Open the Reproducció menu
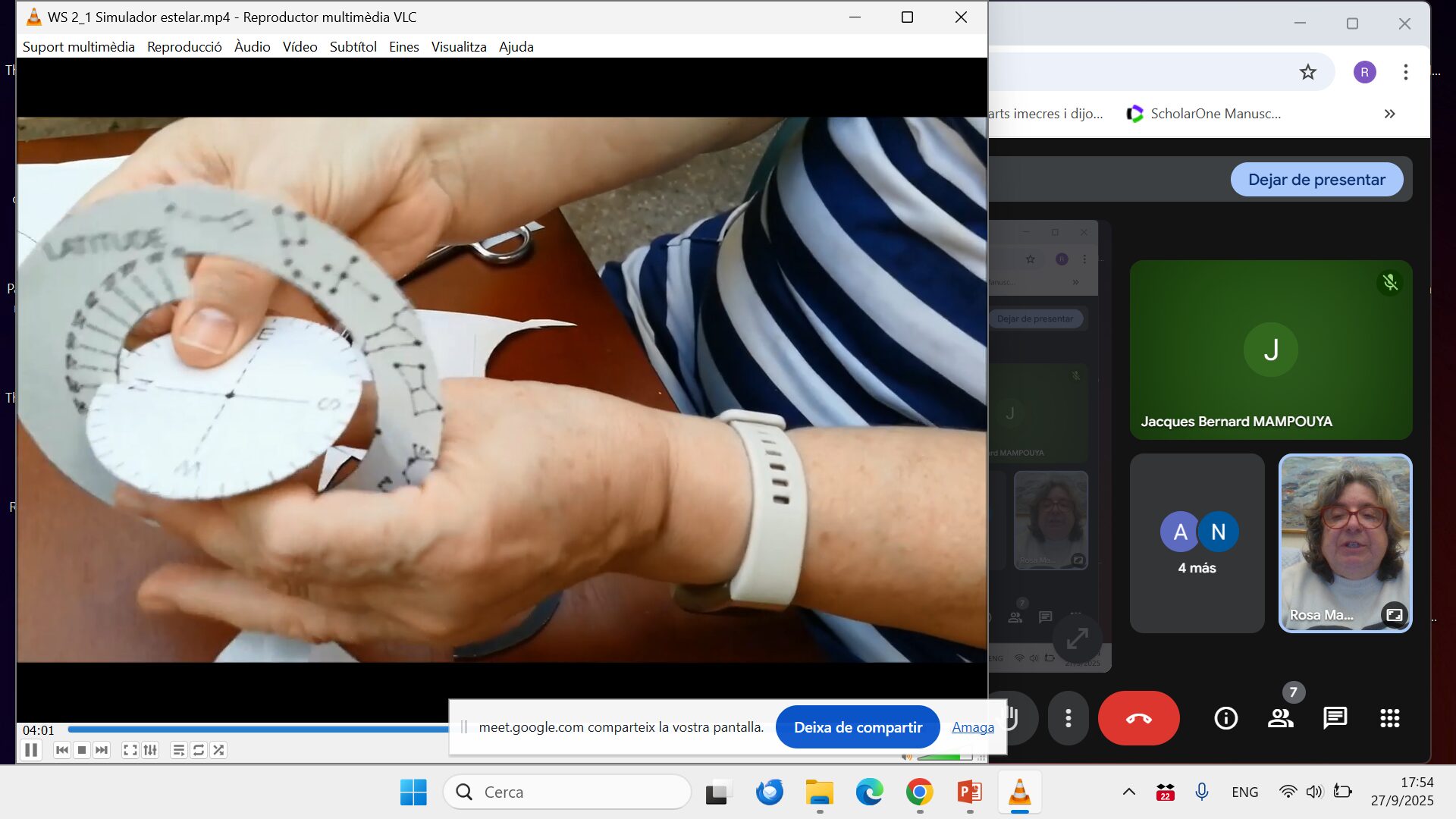This screenshot has height=819, width=1456. point(184,47)
